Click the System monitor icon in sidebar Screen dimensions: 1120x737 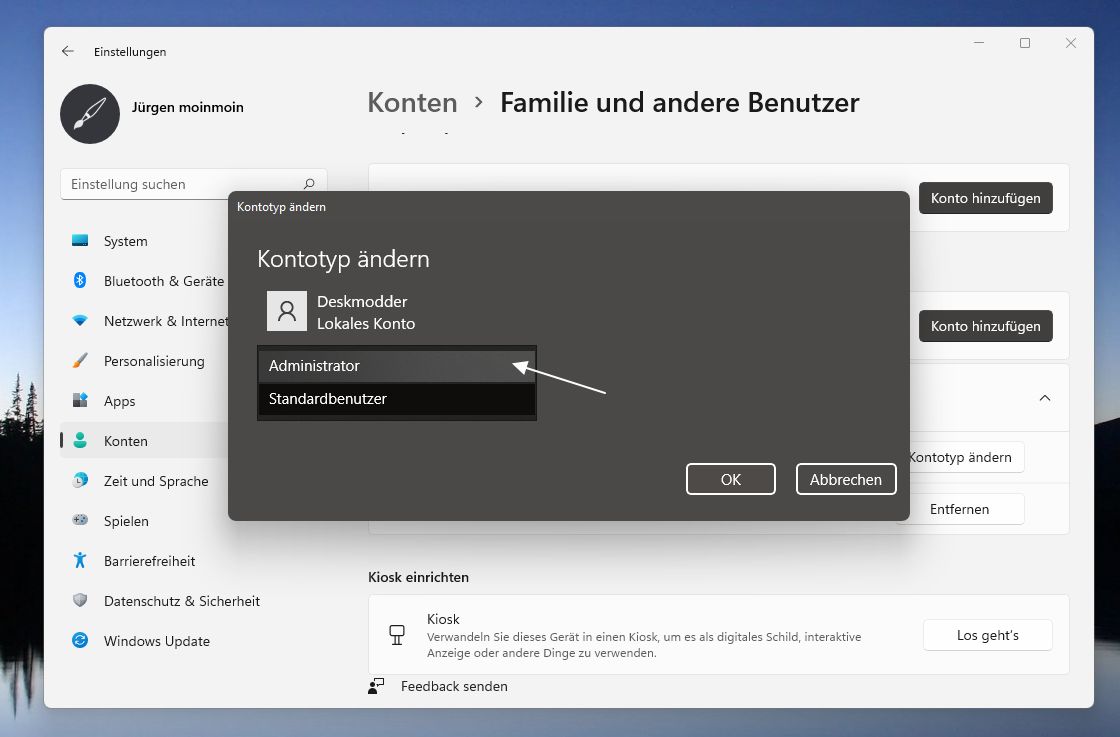pos(80,241)
